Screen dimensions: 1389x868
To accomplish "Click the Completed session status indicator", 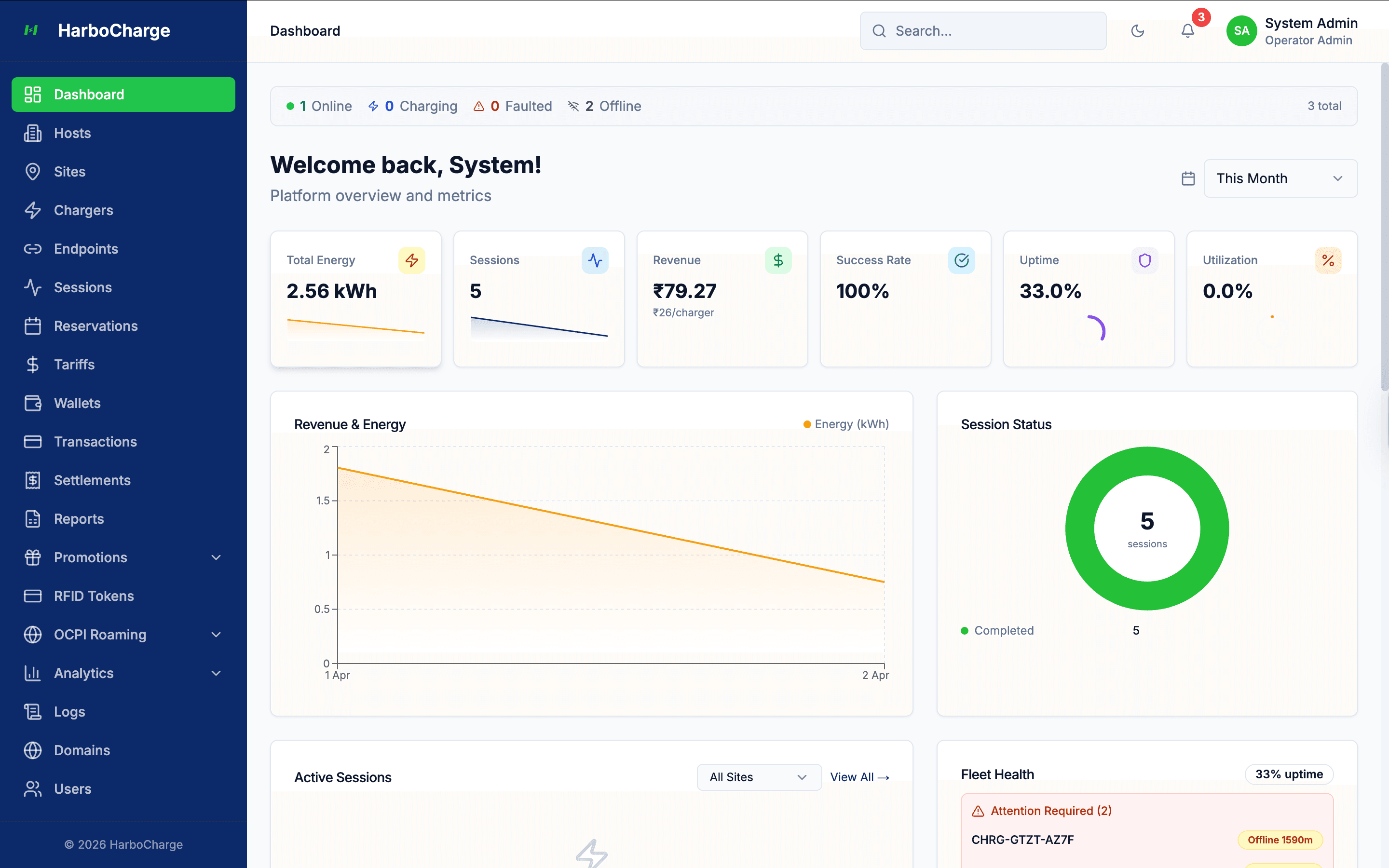I will (x=996, y=630).
